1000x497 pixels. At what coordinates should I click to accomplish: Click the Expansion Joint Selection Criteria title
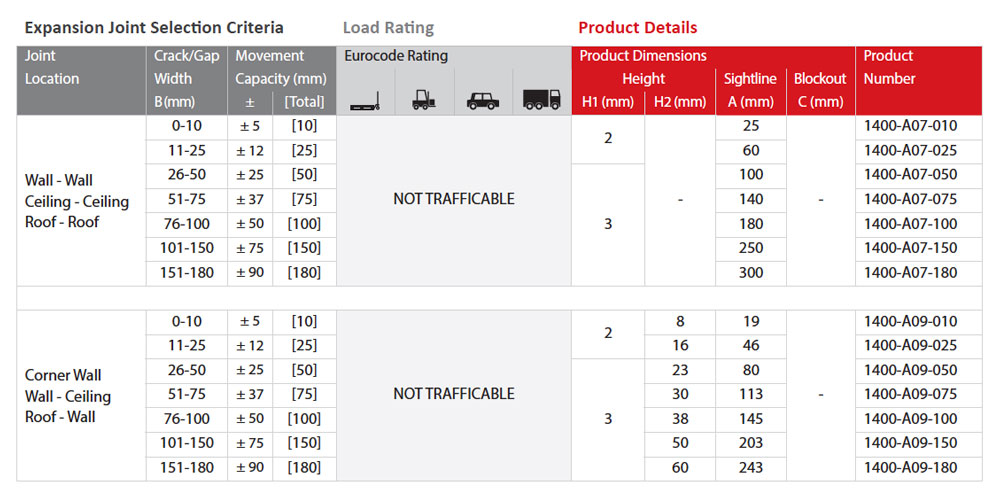click(154, 28)
